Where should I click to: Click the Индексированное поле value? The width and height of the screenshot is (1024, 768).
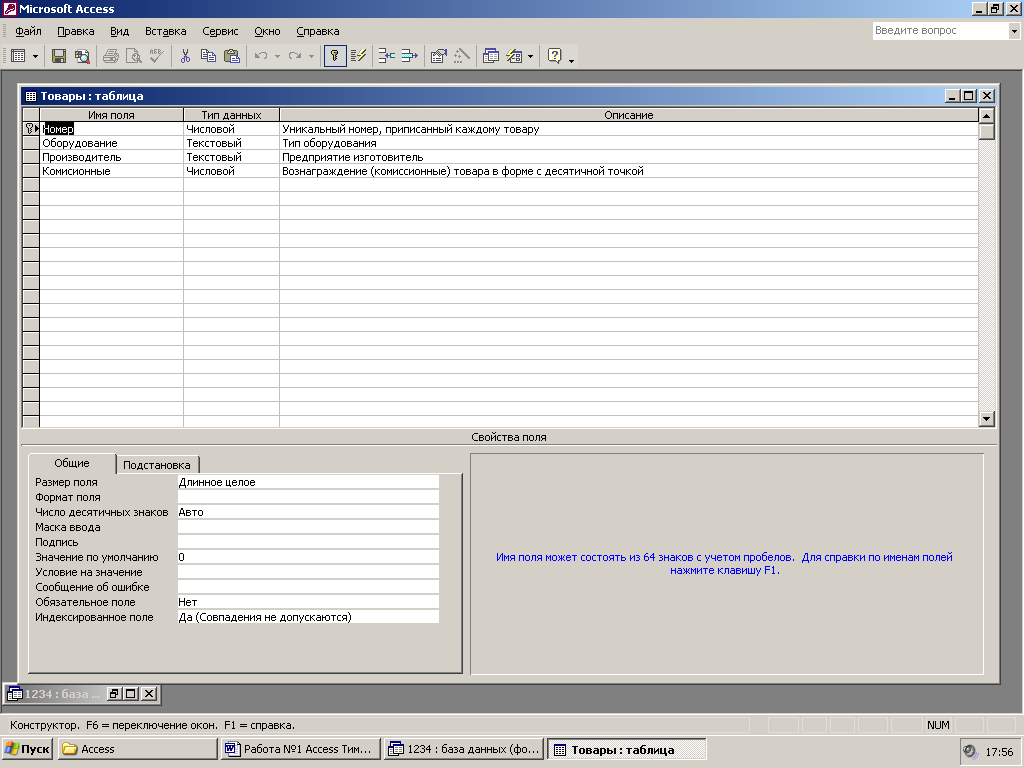pos(308,617)
